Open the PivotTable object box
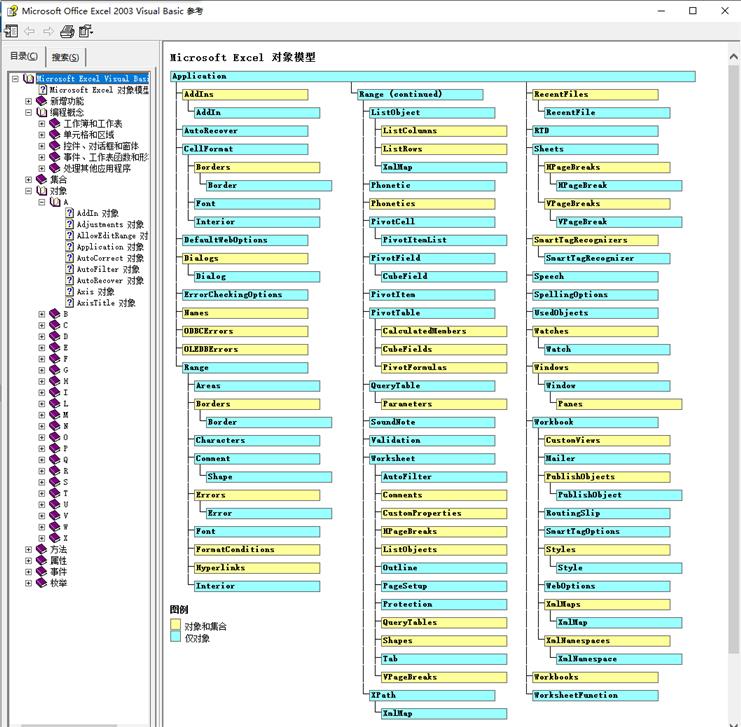 tap(432, 313)
